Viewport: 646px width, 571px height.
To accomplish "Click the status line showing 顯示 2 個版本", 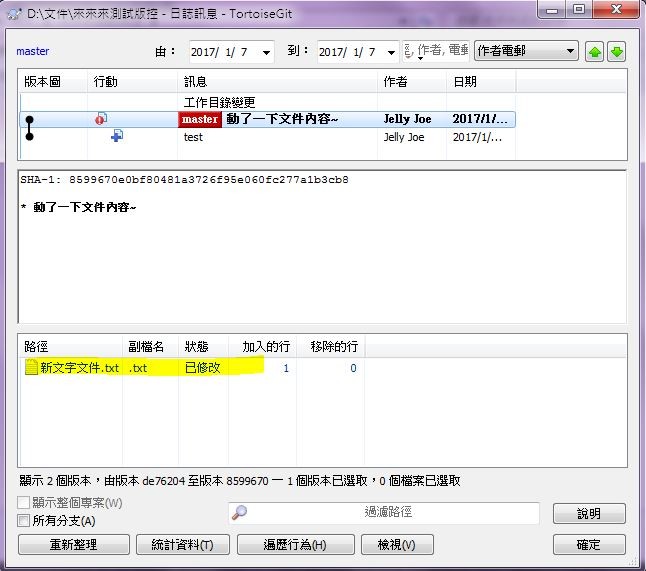I will tap(240, 481).
